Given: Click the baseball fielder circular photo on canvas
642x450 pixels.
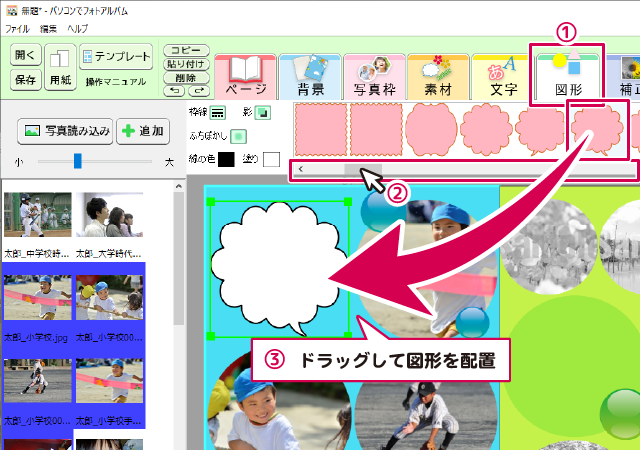Looking at the screenshot, I should click(x=426, y=416).
